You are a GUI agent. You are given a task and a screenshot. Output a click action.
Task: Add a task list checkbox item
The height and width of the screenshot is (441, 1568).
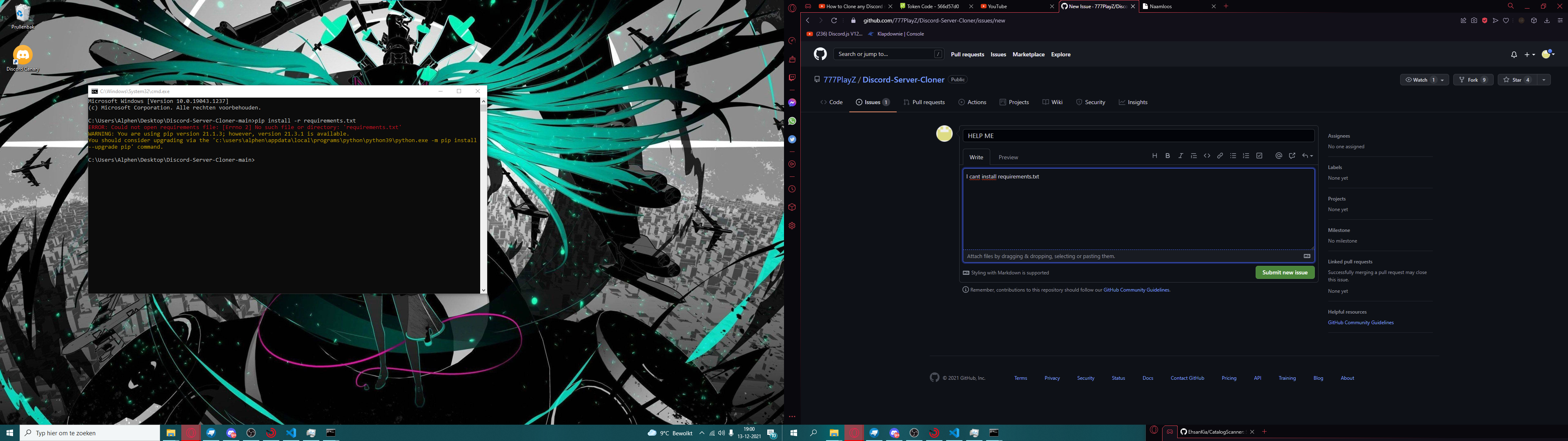pyautogui.click(x=1259, y=156)
